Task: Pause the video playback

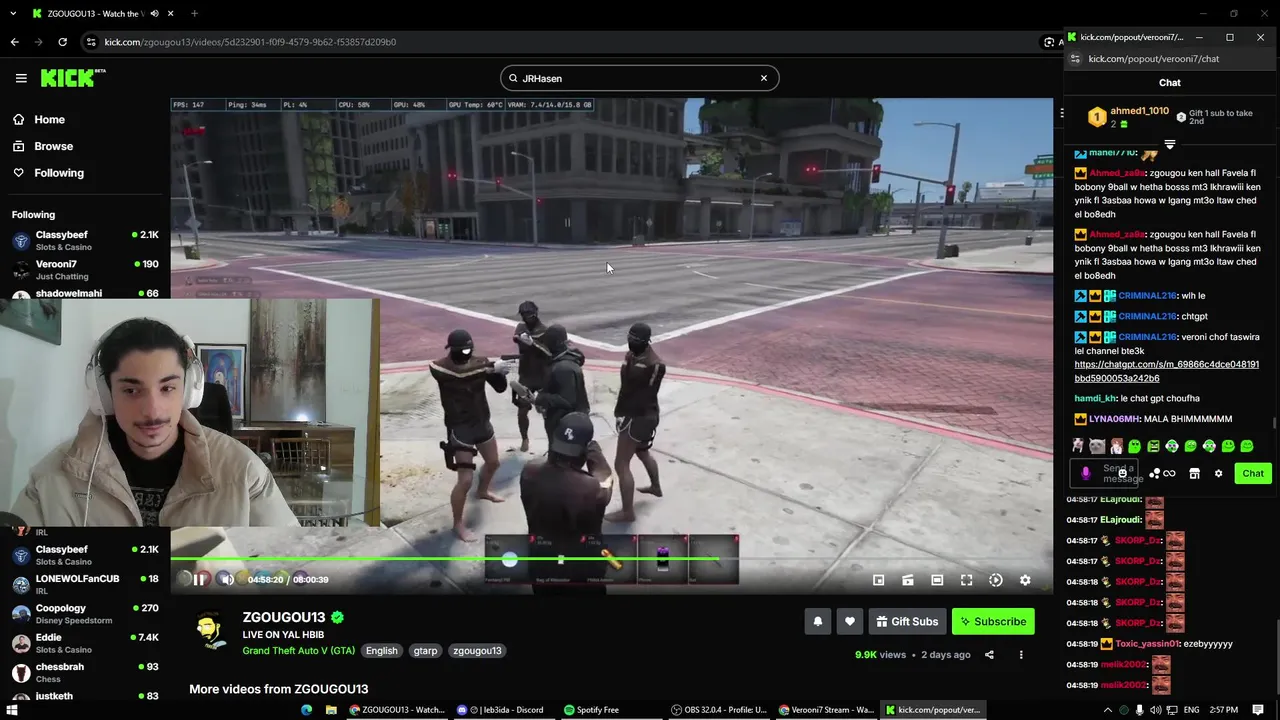Action: coord(199,580)
